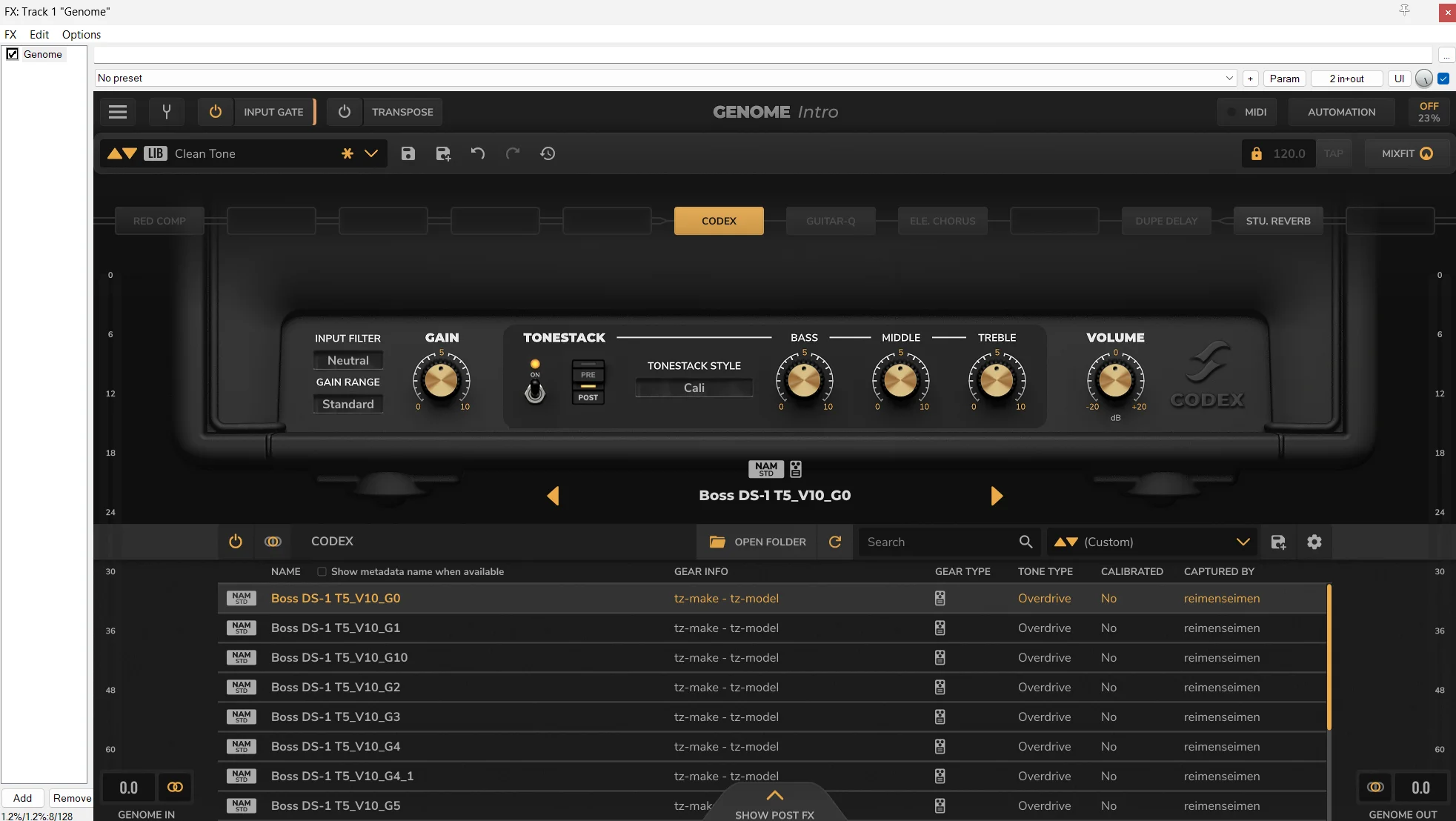Refresh the CODEX folder list
The width and height of the screenshot is (1456, 821).
pos(835,542)
